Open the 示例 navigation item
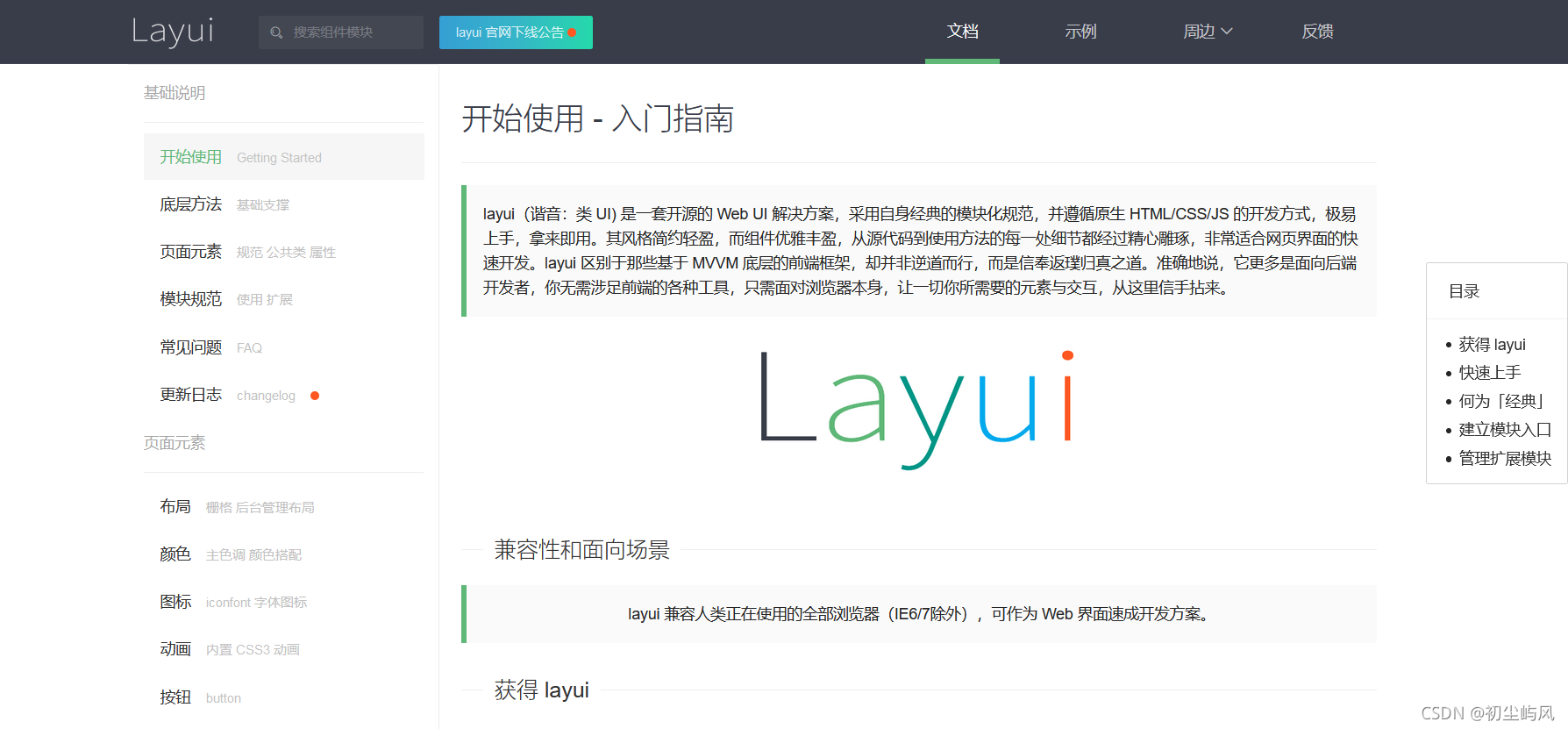The image size is (1568, 729). click(x=1080, y=32)
